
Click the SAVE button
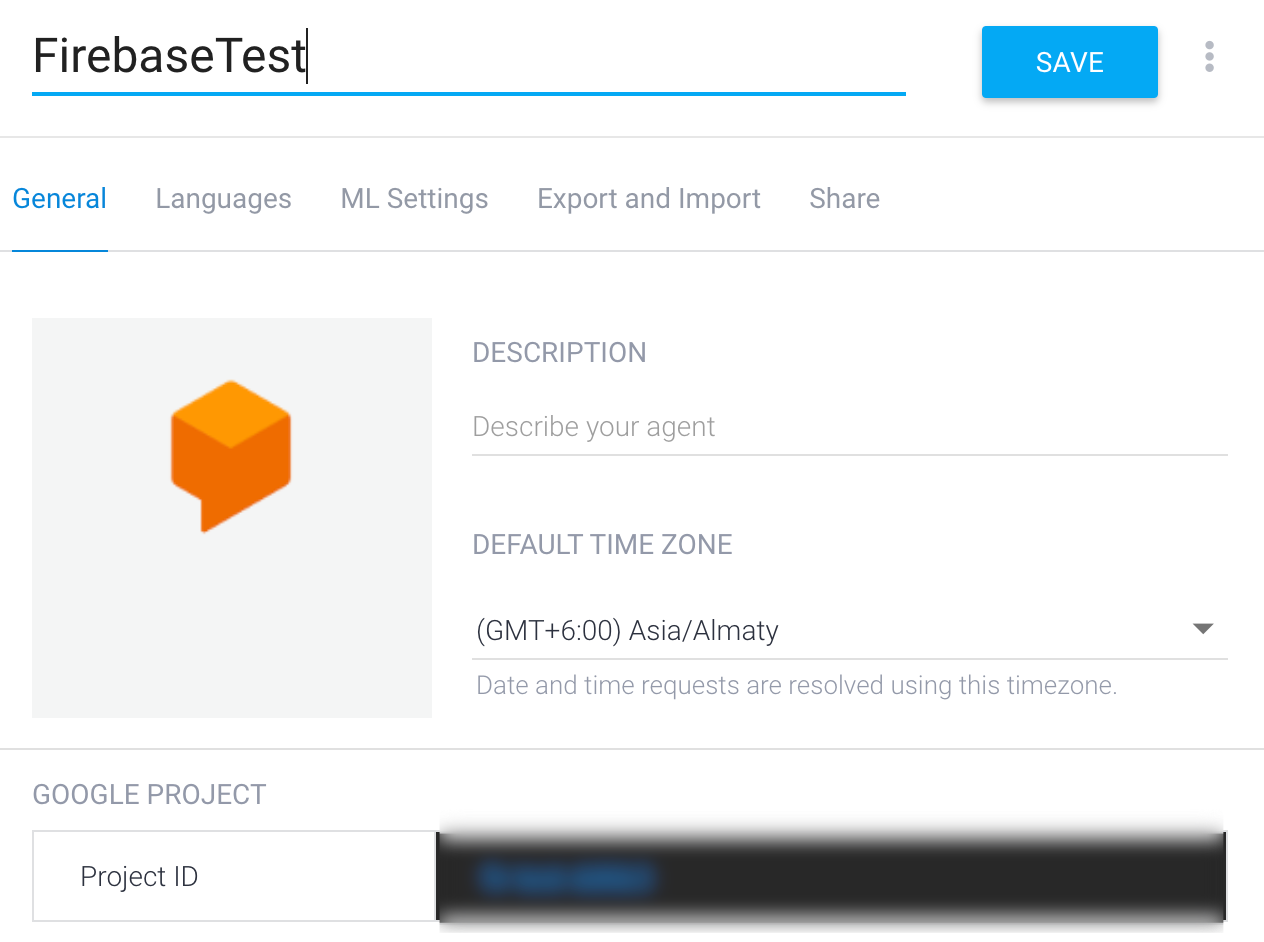point(1069,62)
